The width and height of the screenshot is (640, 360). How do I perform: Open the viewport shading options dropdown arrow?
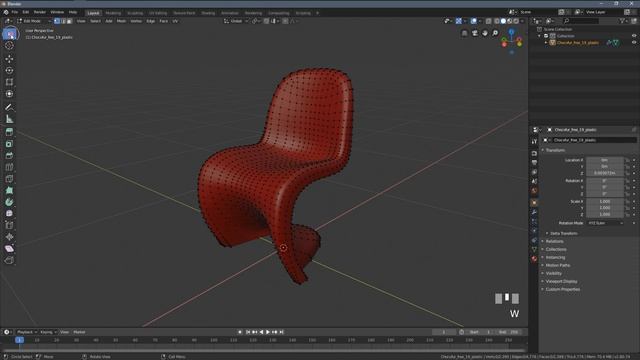tap(522, 21)
